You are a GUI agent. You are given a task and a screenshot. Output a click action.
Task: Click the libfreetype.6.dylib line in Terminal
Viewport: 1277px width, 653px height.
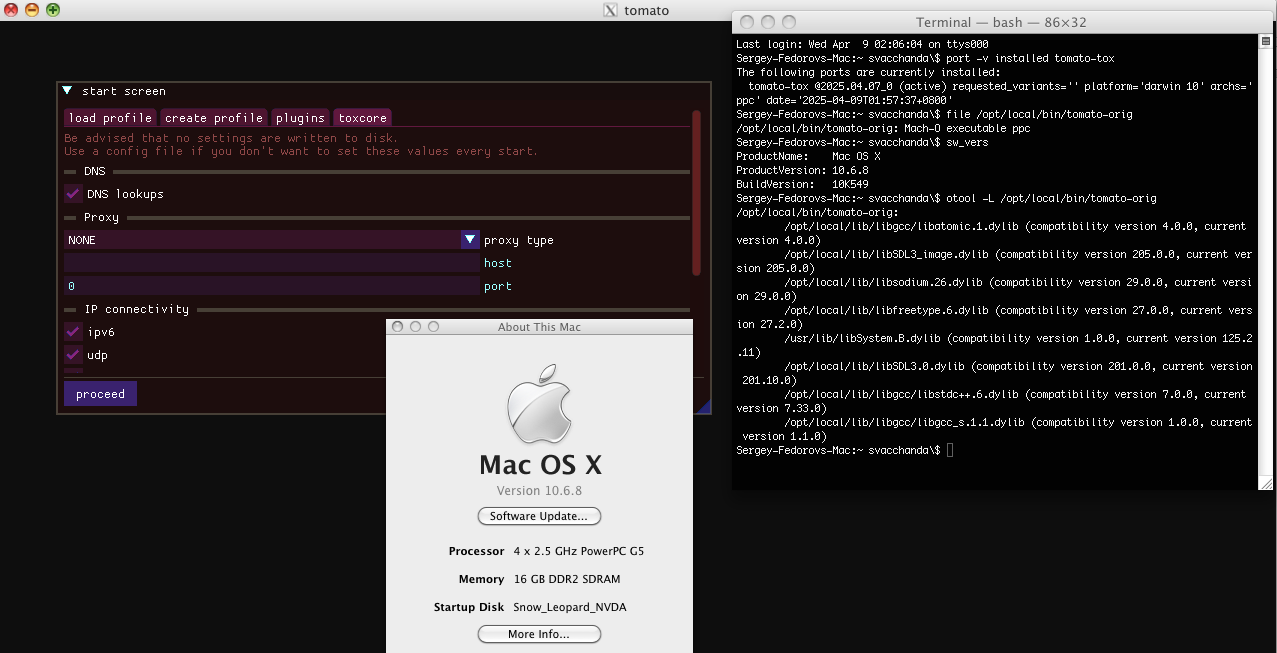(994, 317)
